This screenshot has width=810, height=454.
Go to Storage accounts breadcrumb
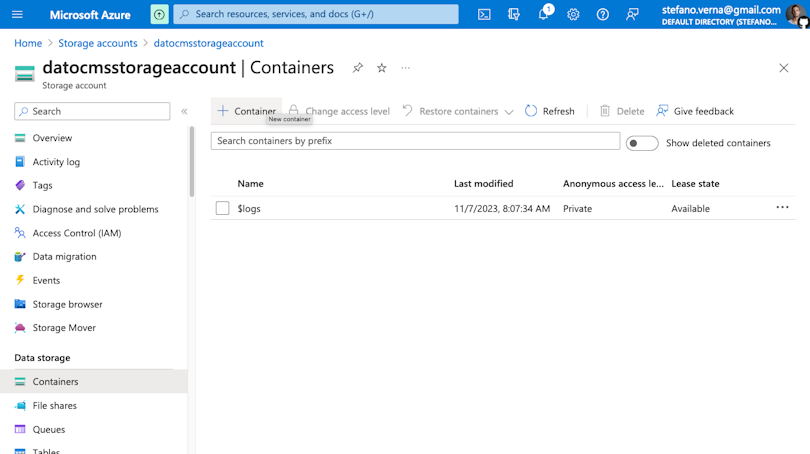[98, 43]
